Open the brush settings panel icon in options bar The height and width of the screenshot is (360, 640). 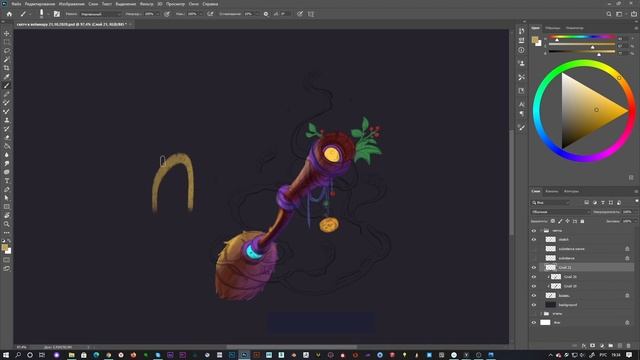[57, 14]
